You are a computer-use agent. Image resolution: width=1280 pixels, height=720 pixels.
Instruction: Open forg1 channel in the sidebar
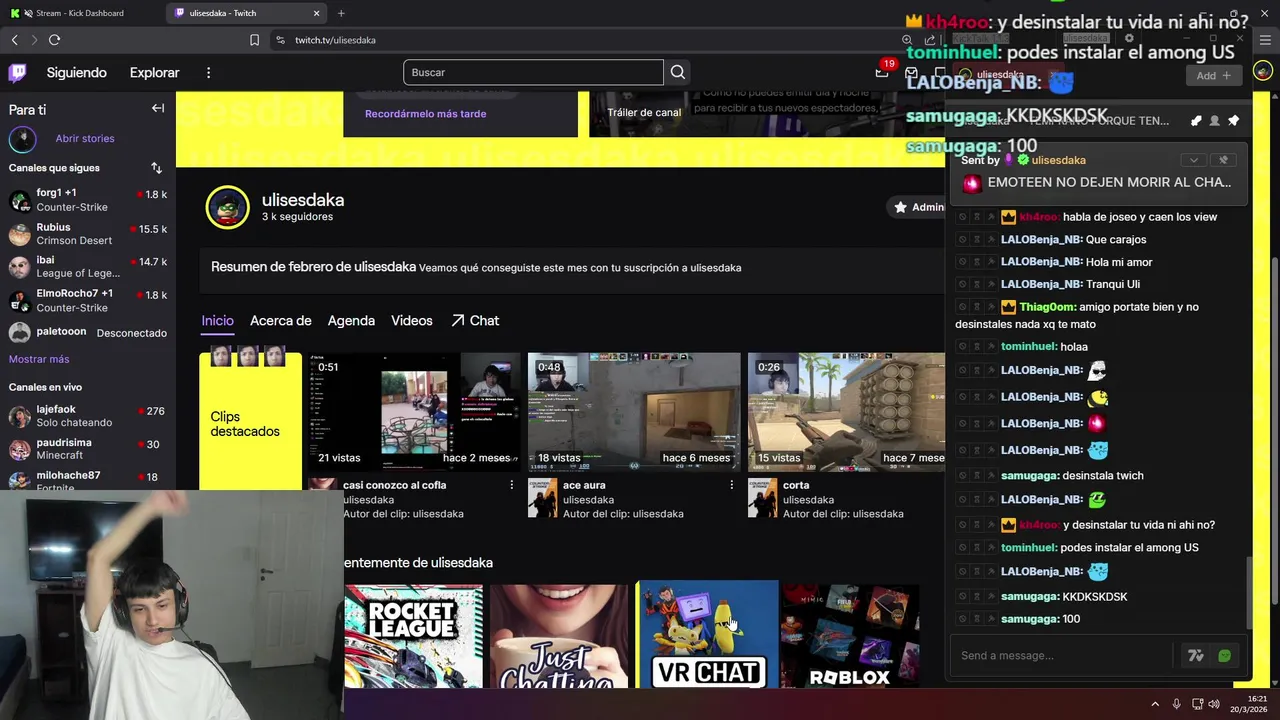tap(88, 200)
